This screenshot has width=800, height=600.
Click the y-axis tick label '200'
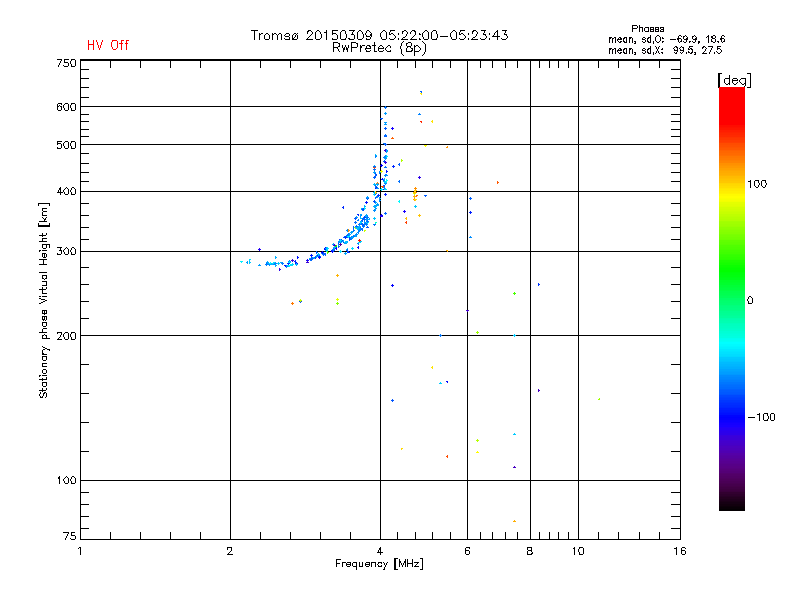pyautogui.click(x=66, y=336)
